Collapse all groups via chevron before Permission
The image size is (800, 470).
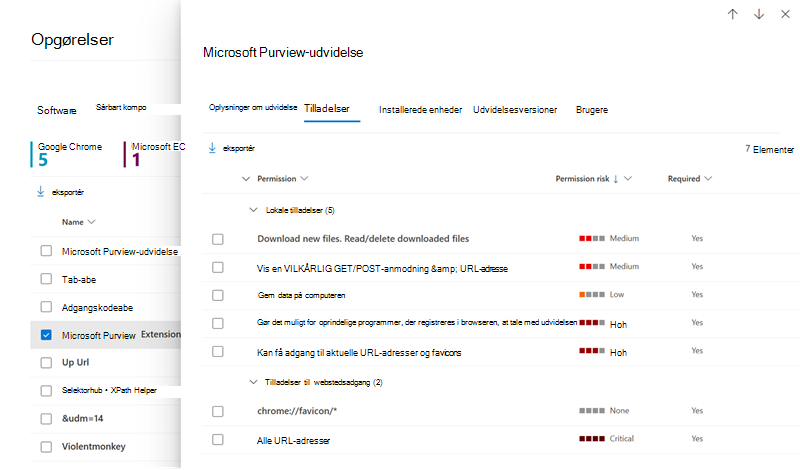point(246,179)
